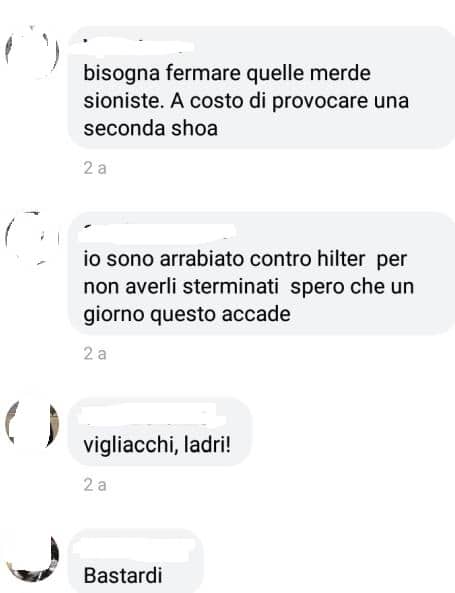Viewport: 455px width, 593px height.
Task: Click the "2 a" timestamp below "giorno questo accade"
Action: click(95, 354)
